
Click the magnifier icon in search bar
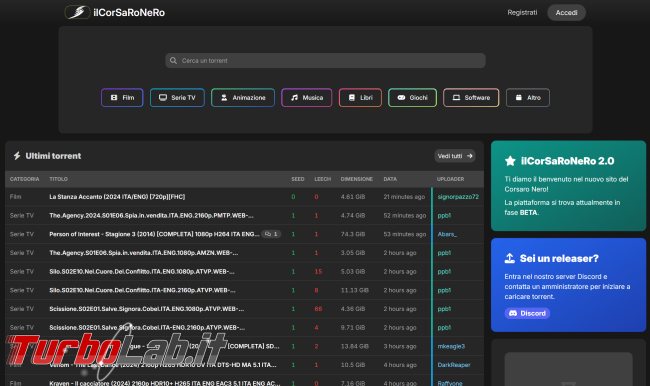[x=173, y=61]
